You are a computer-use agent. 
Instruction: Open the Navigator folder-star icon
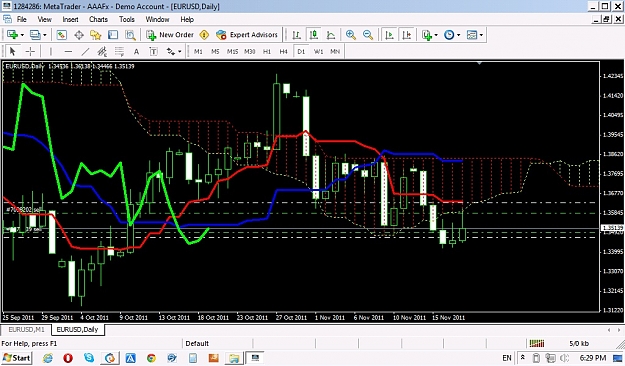(x=96, y=35)
